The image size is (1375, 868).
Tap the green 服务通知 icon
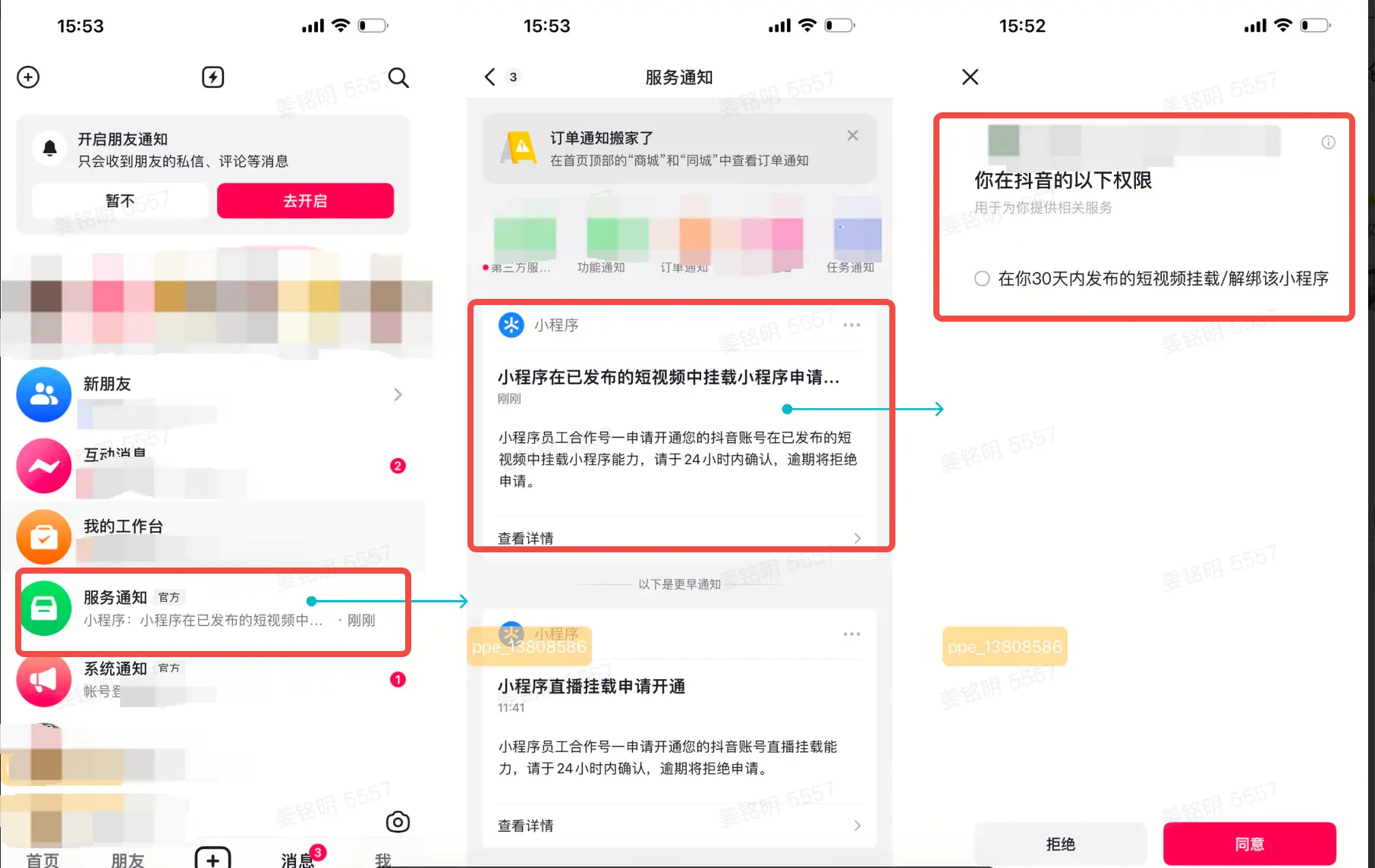pos(44,609)
